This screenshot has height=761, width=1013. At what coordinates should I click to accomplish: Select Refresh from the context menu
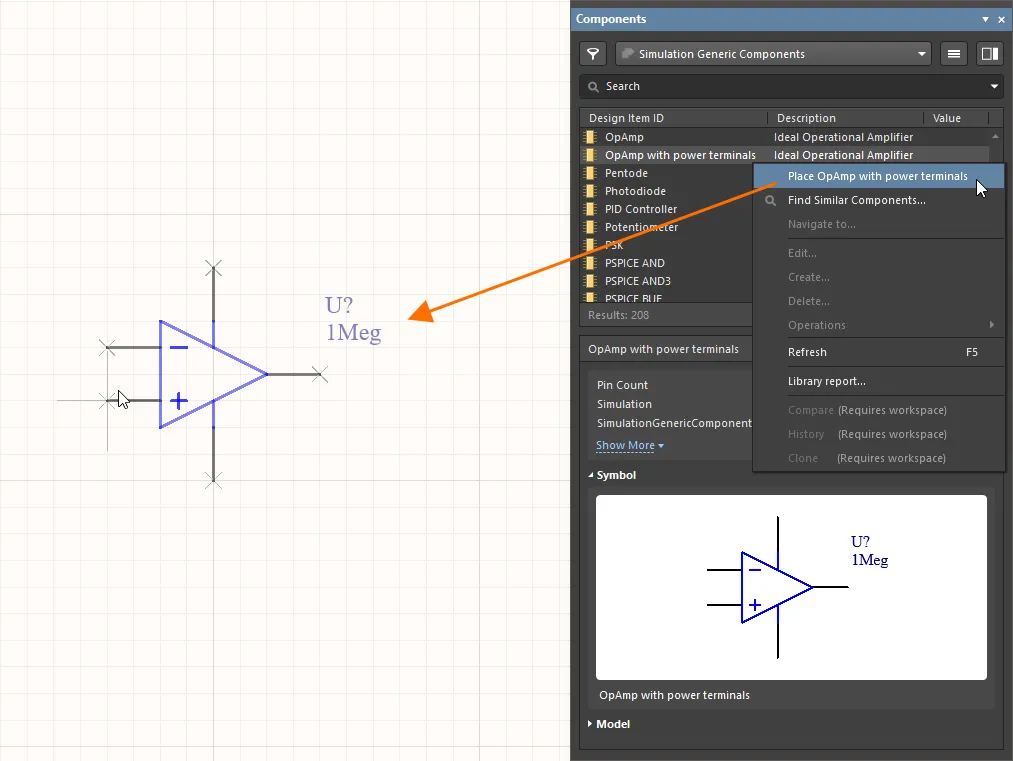[807, 352]
